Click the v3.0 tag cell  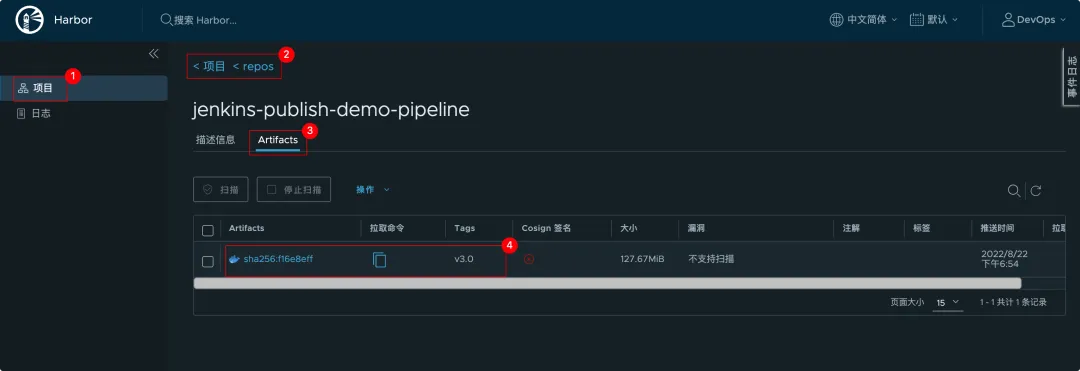pos(464,259)
